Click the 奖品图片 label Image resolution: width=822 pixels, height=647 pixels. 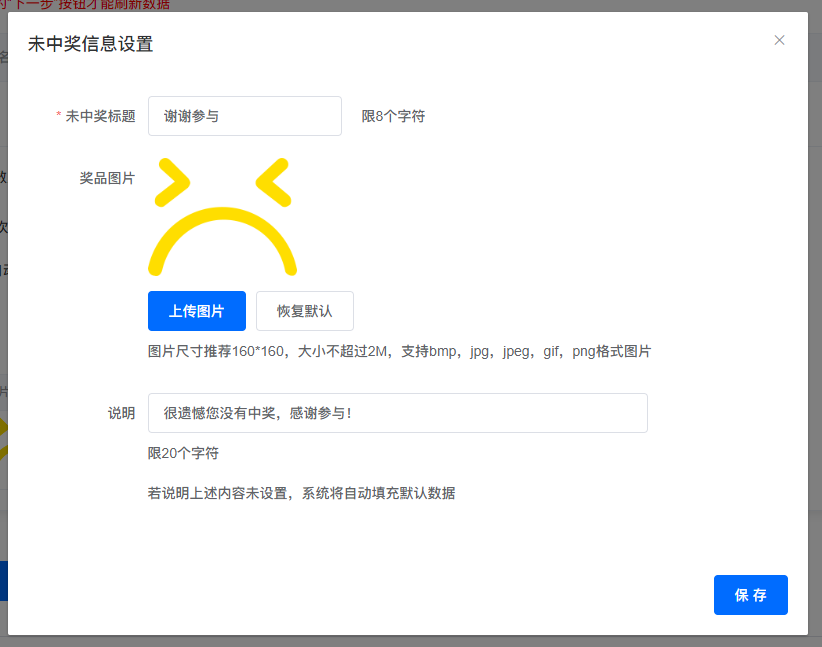click(x=107, y=178)
